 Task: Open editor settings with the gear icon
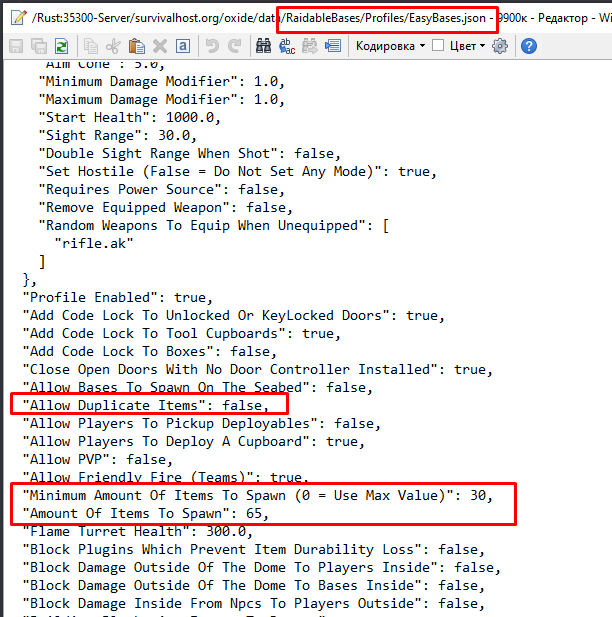tap(499, 46)
